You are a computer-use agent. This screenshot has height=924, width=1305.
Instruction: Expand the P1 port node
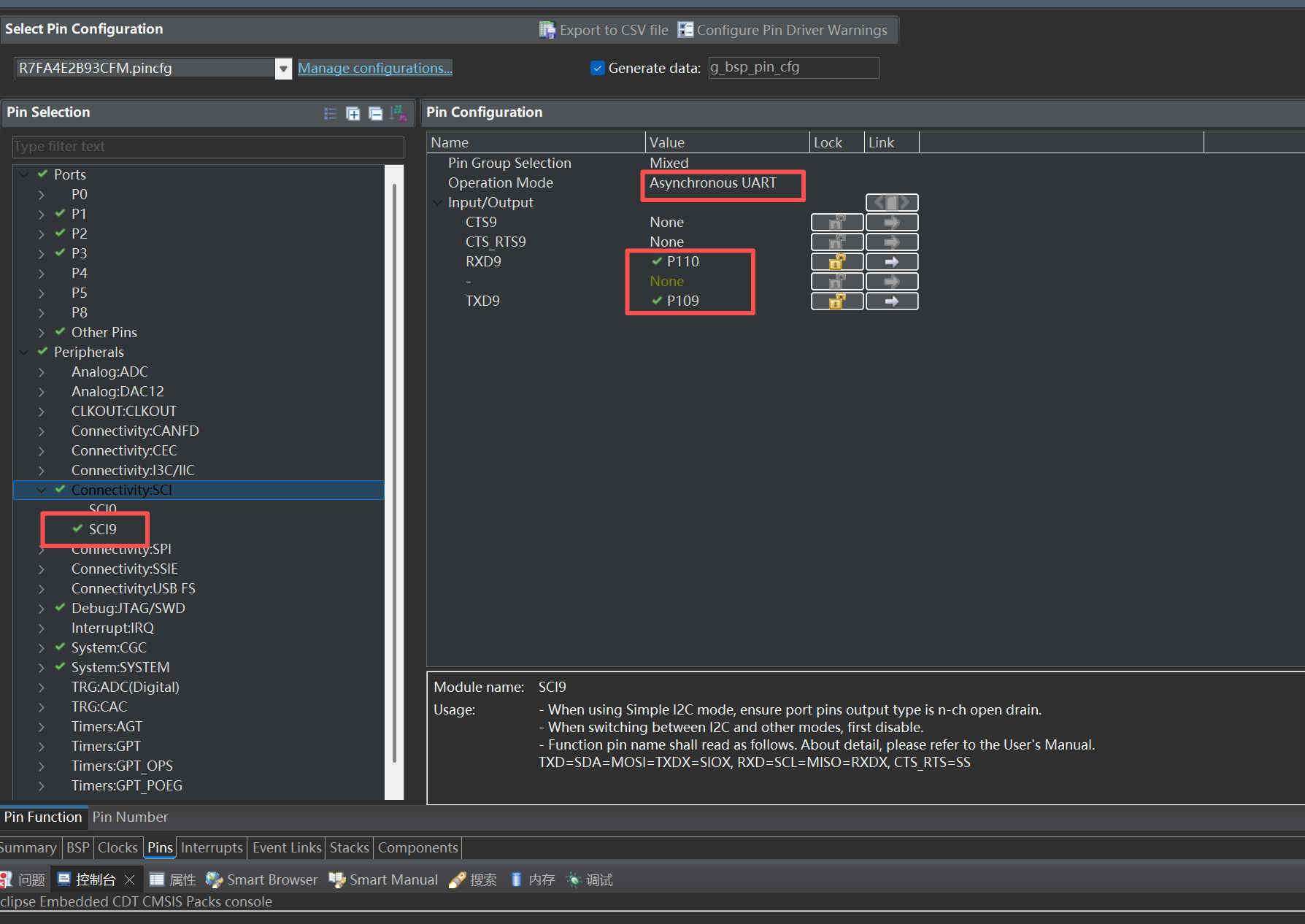(x=42, y=214)
